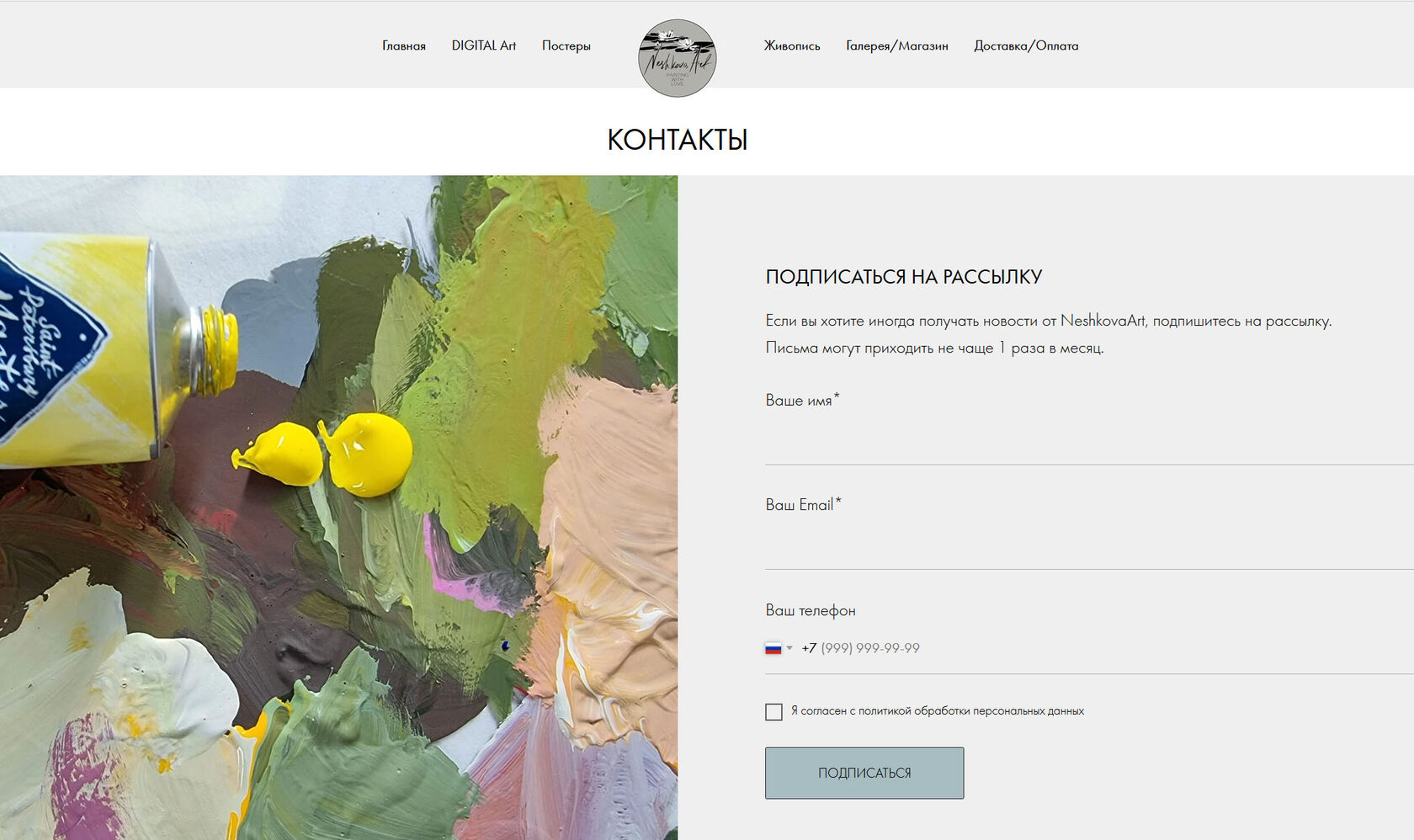
Task: Open the Постеры menu link
Action: click(x=566, y=45)
